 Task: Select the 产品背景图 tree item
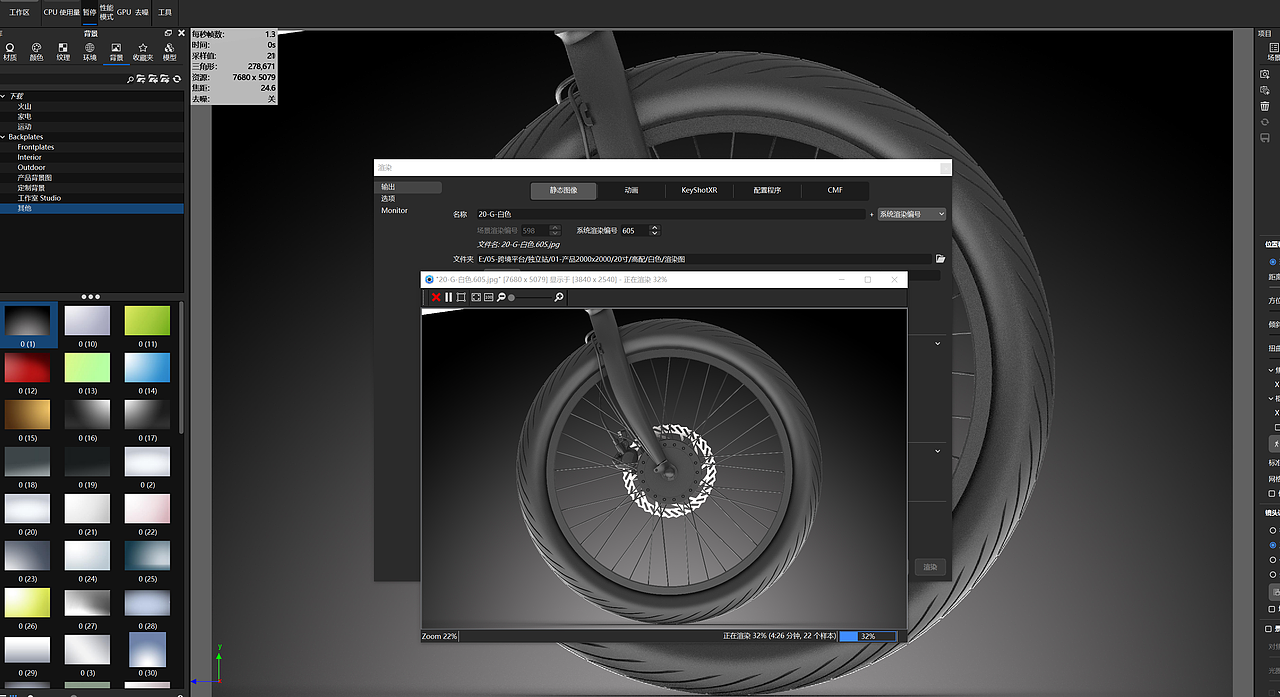[34, 177]
